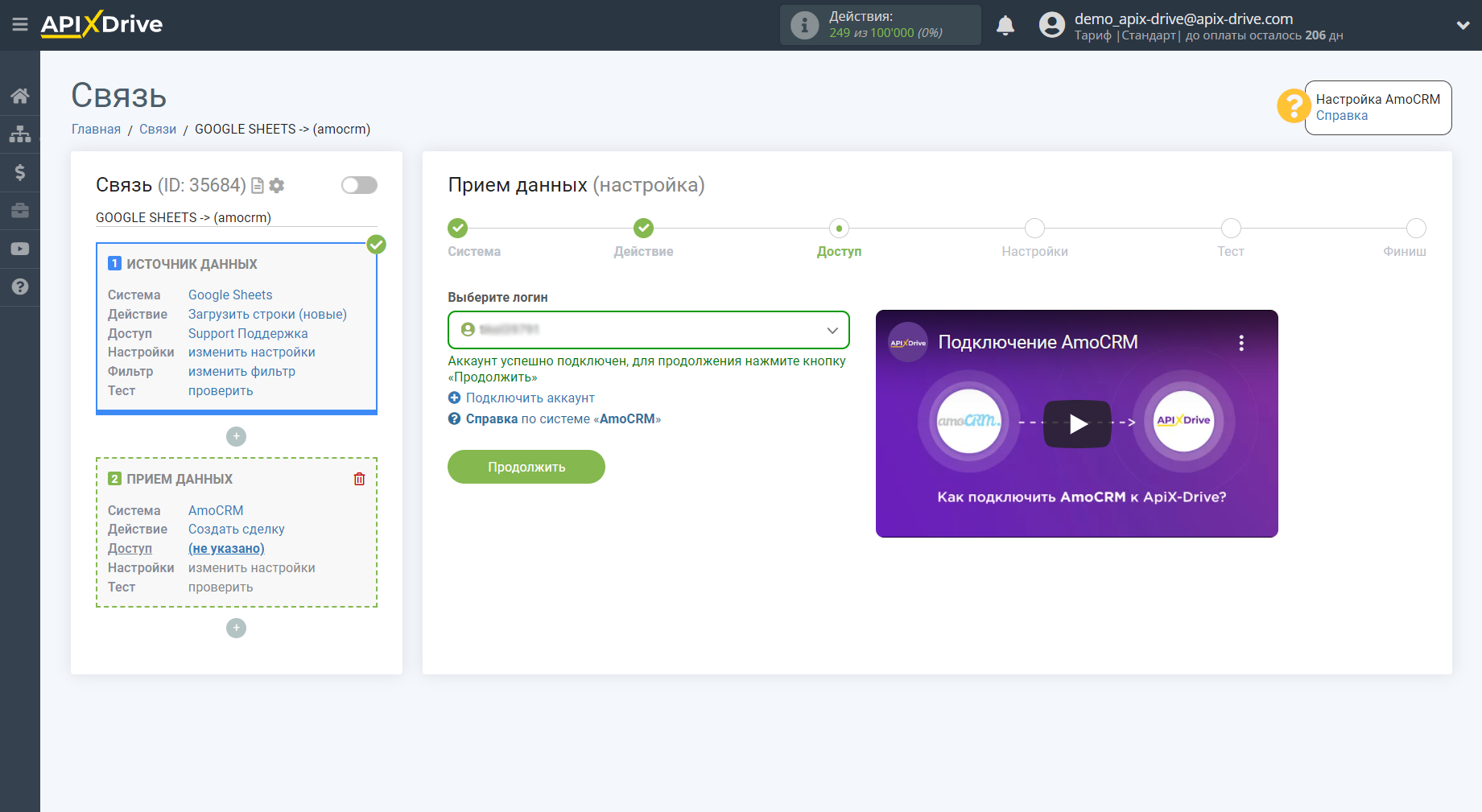Image resolution: width=1482 pixels, height=812 pixels.
Task: Click the actions info icon
Action: [804, 25]
